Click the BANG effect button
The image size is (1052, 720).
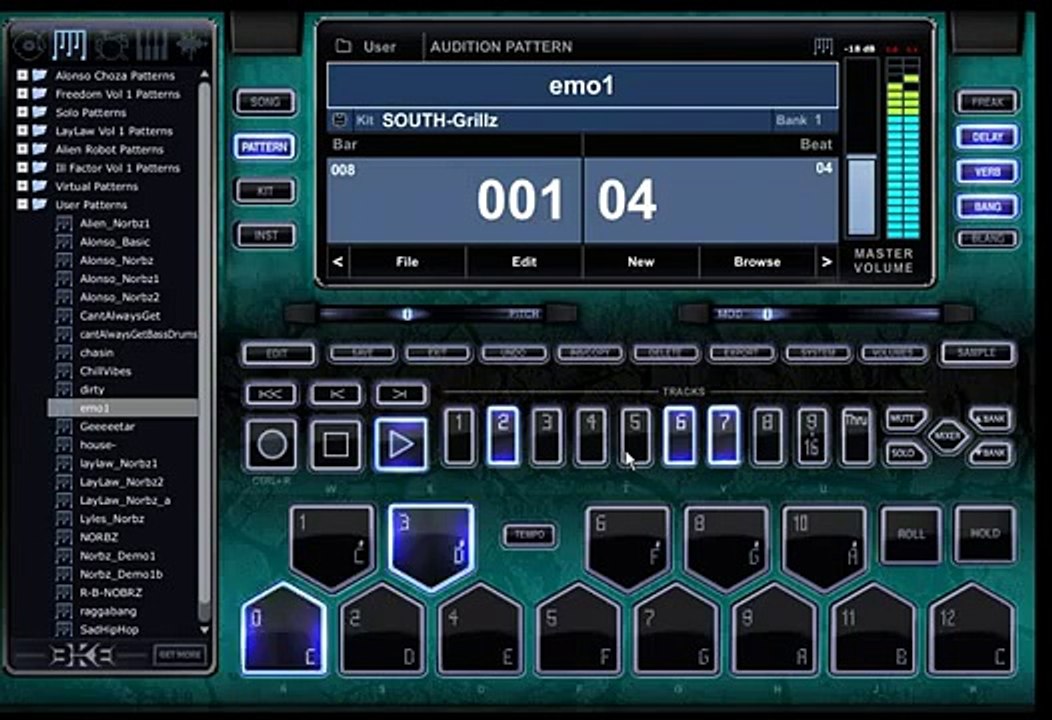coord(987,207)
